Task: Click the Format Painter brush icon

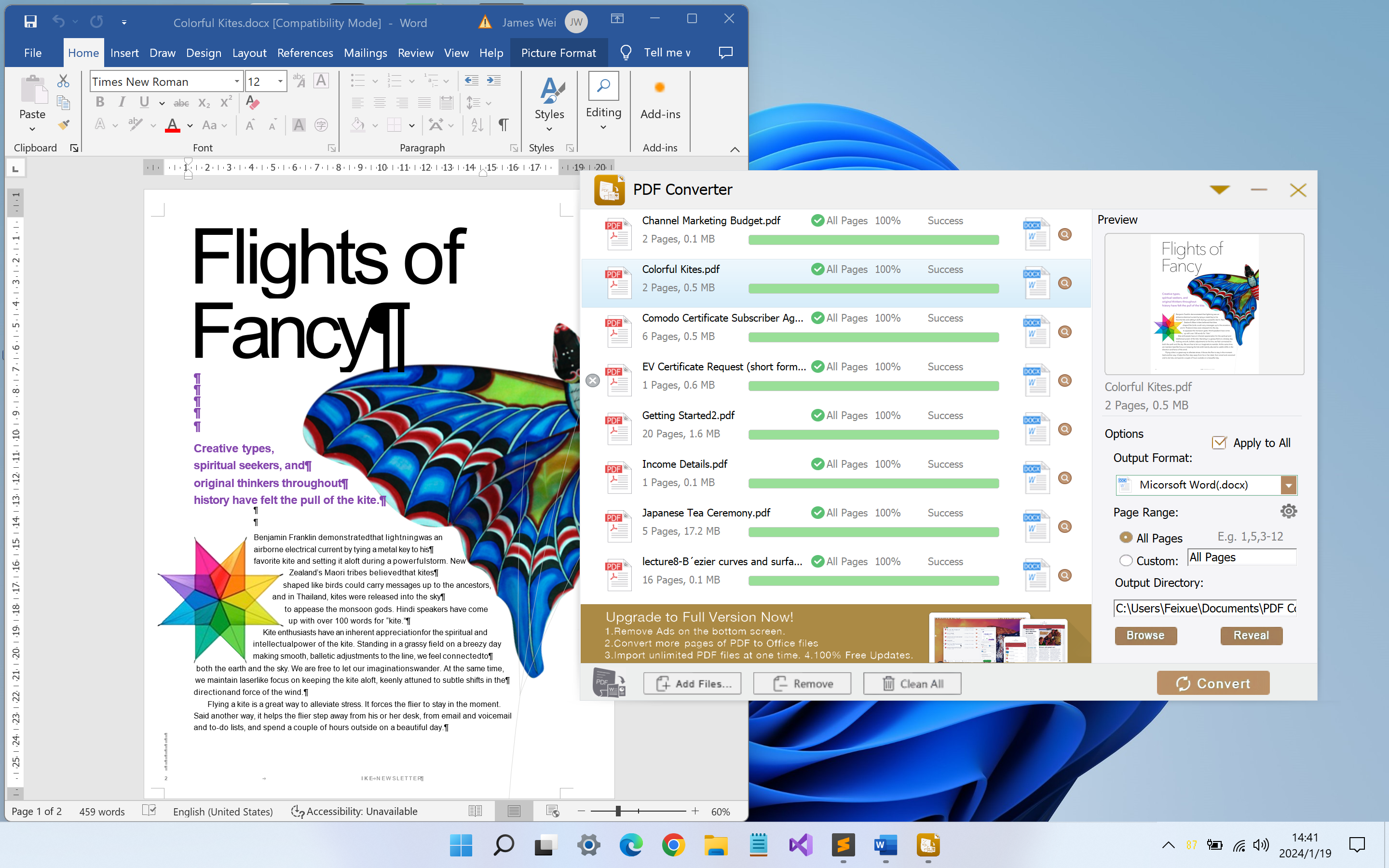Action: 63,124
